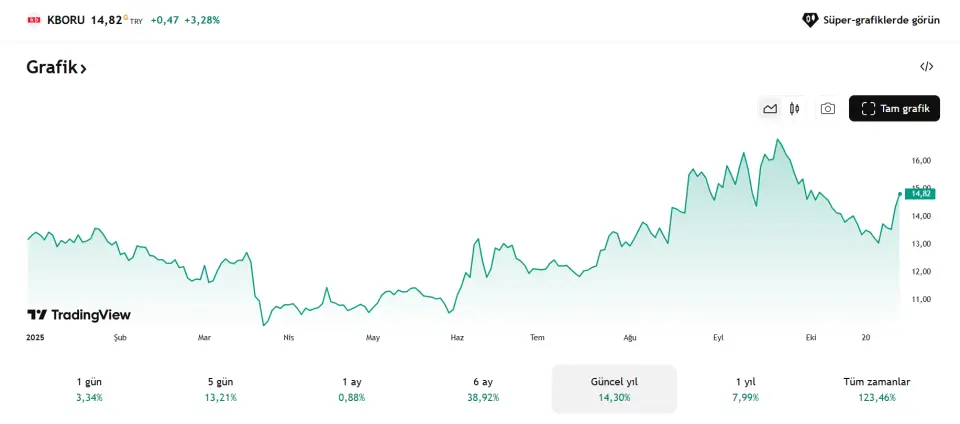
Task: Show the 1 yıl performance range
Action: click(745, 389)
